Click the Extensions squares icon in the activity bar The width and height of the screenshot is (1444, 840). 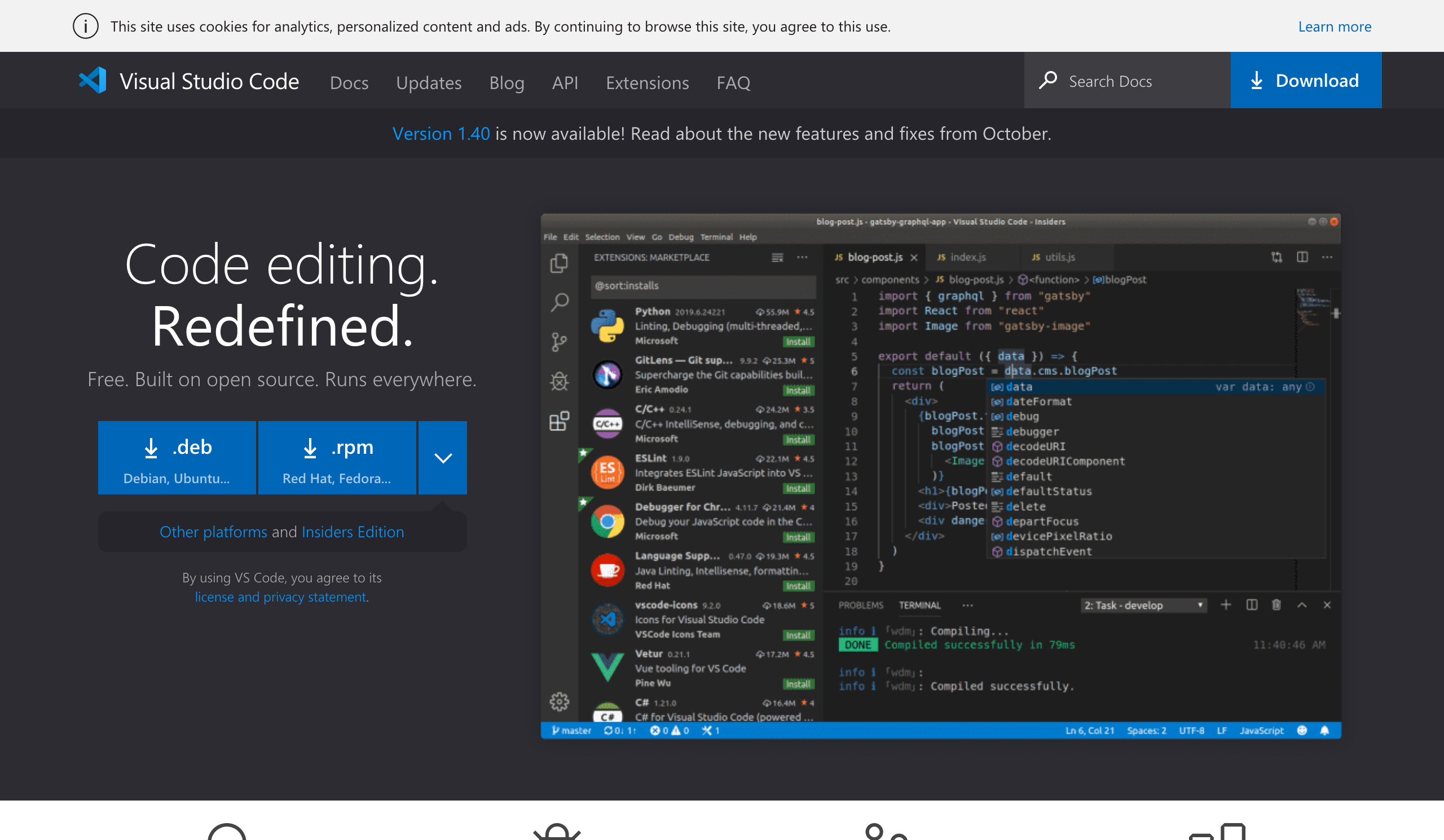(559, 422)
